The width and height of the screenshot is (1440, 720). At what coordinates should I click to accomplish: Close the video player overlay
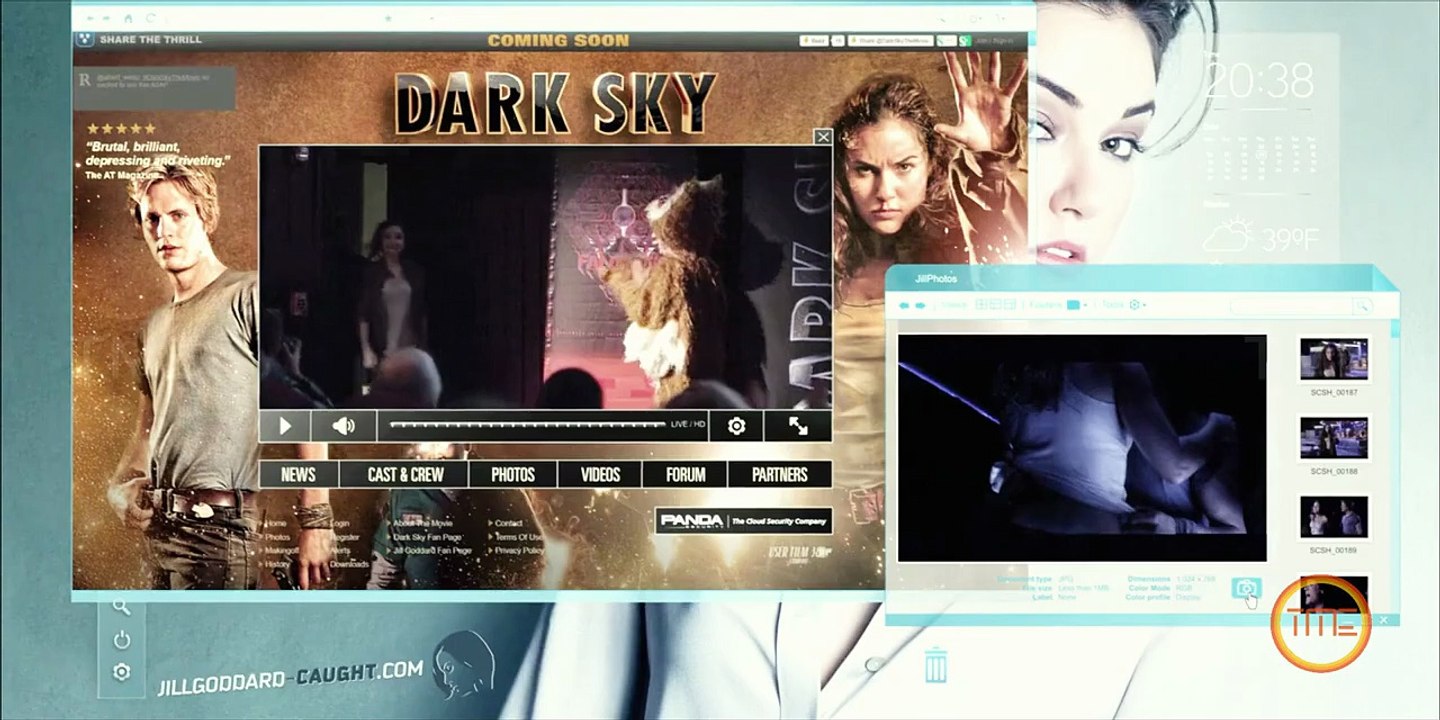click(x=823, y=137)
